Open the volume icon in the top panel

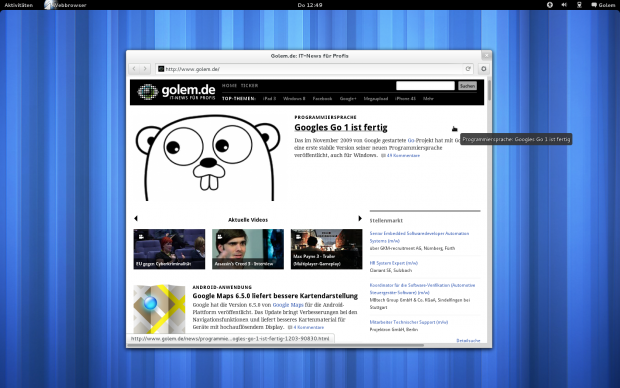click(564, 5)
